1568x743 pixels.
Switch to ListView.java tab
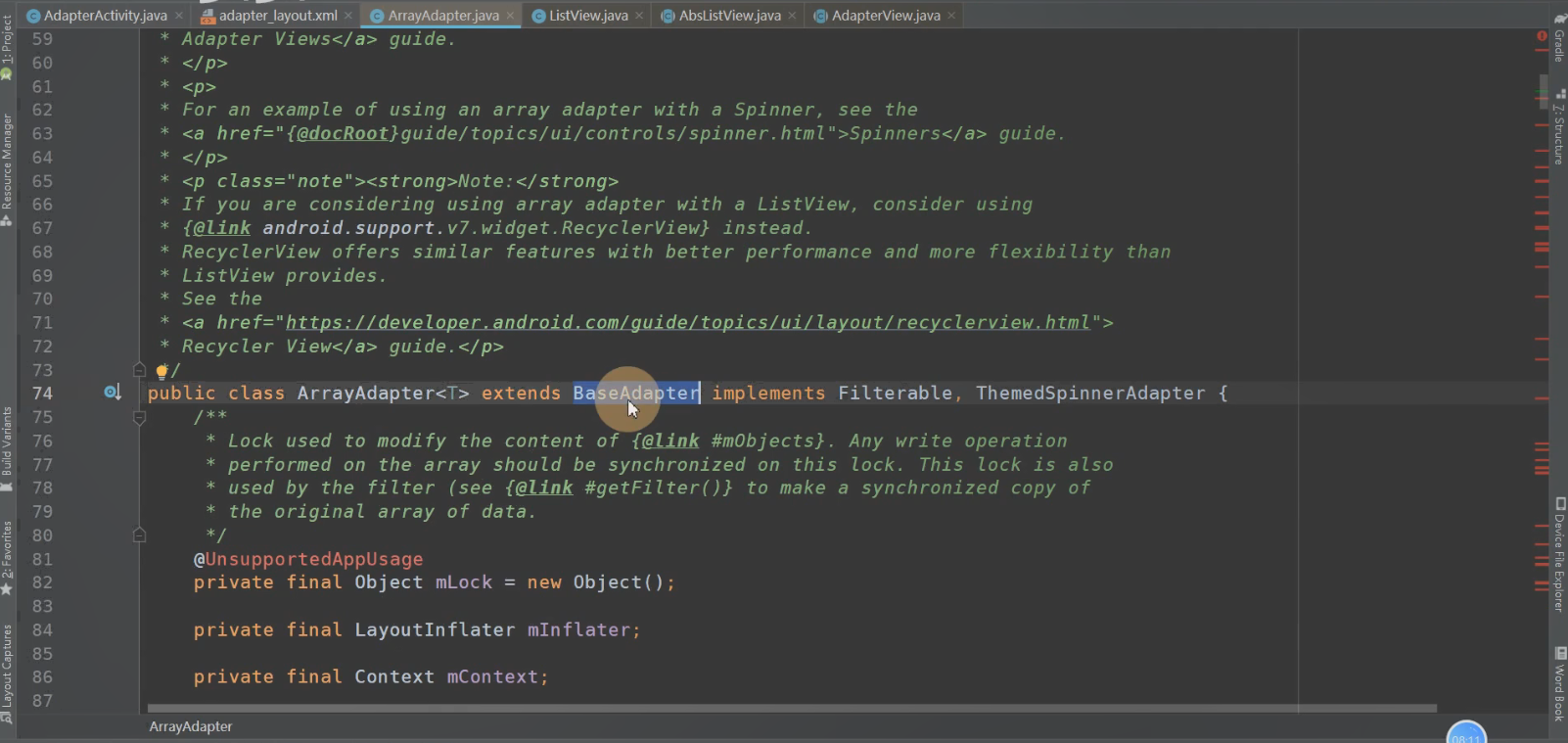coord(588,16)
